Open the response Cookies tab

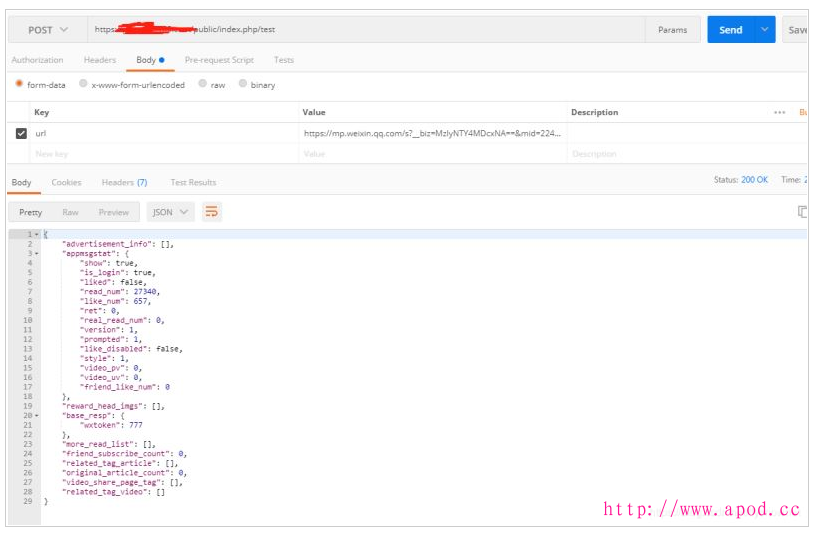[66, 183]
